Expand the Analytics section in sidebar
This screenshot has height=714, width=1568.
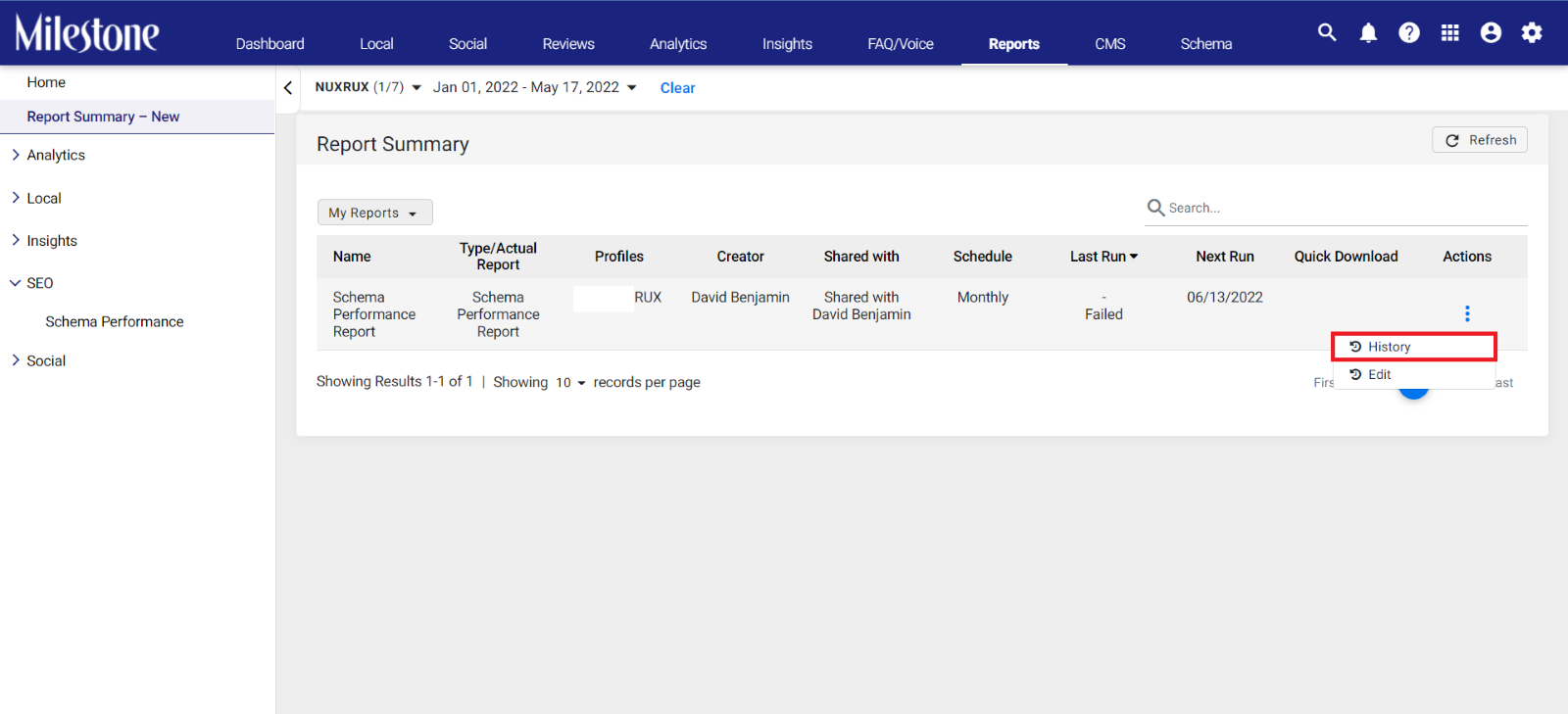tap(16, 155)
